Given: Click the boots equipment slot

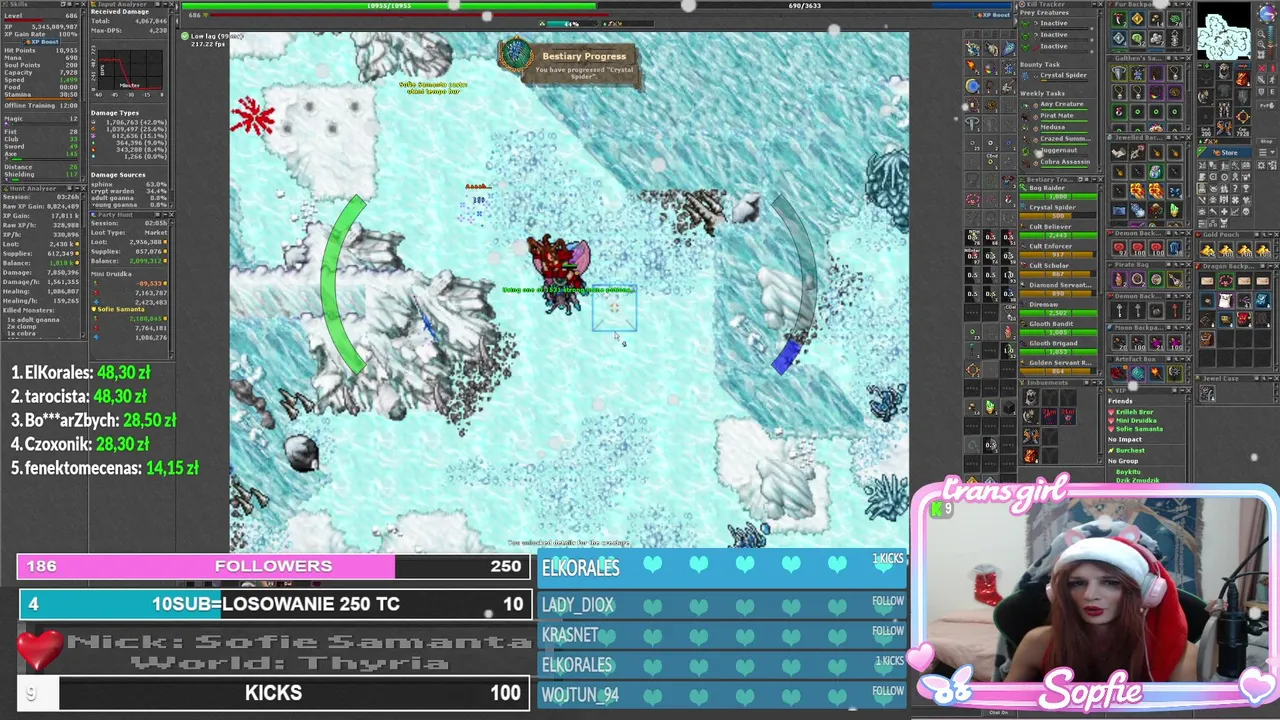Looking at the screenshot, I should point(1225,128).
